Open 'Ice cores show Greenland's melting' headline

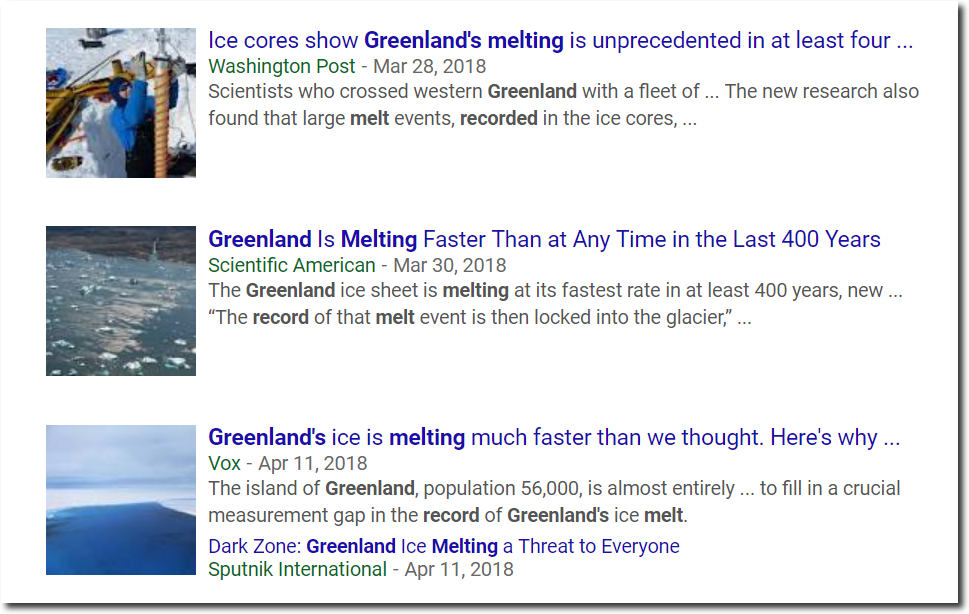[560, 40]
